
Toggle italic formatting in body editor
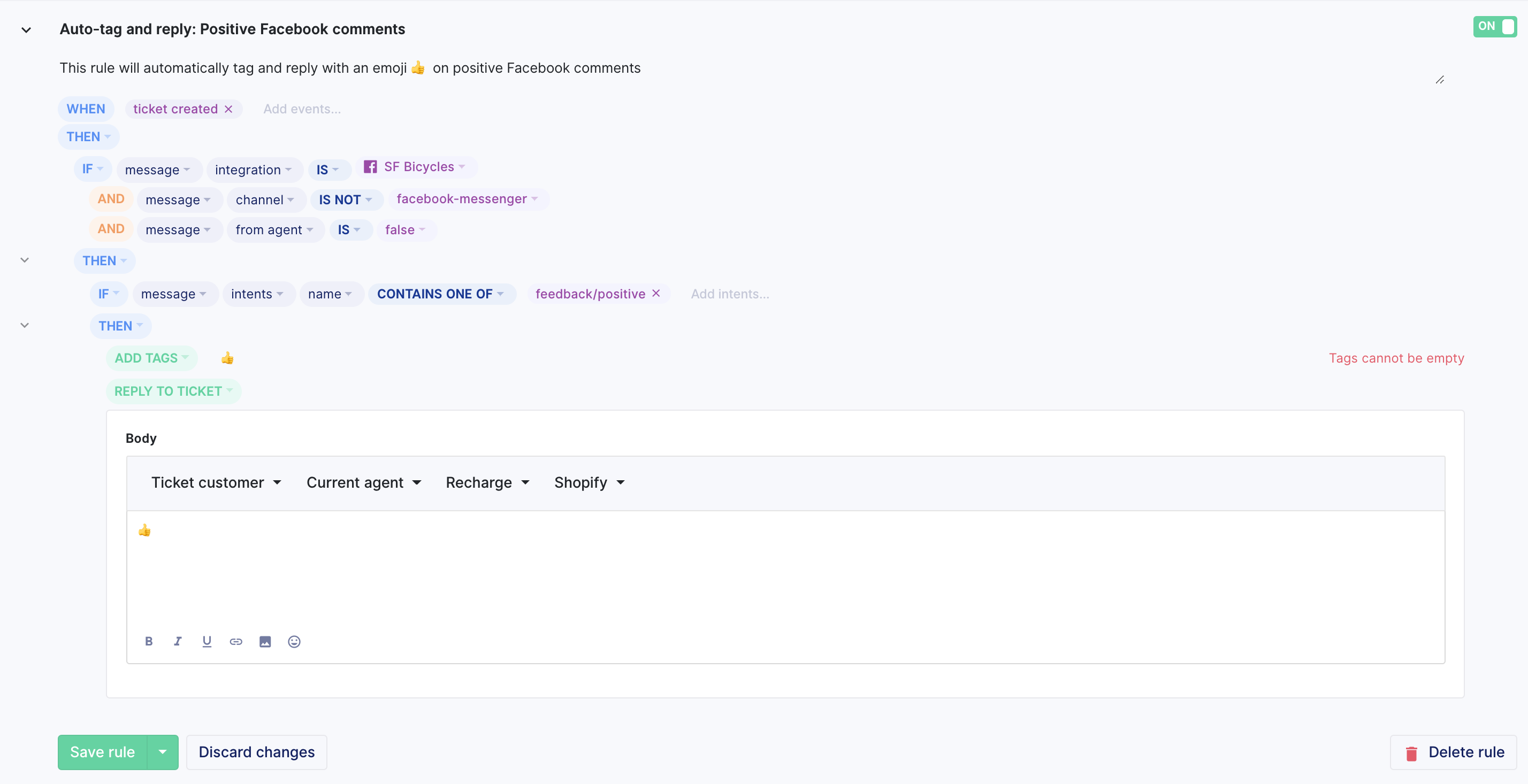click(178, 642)
